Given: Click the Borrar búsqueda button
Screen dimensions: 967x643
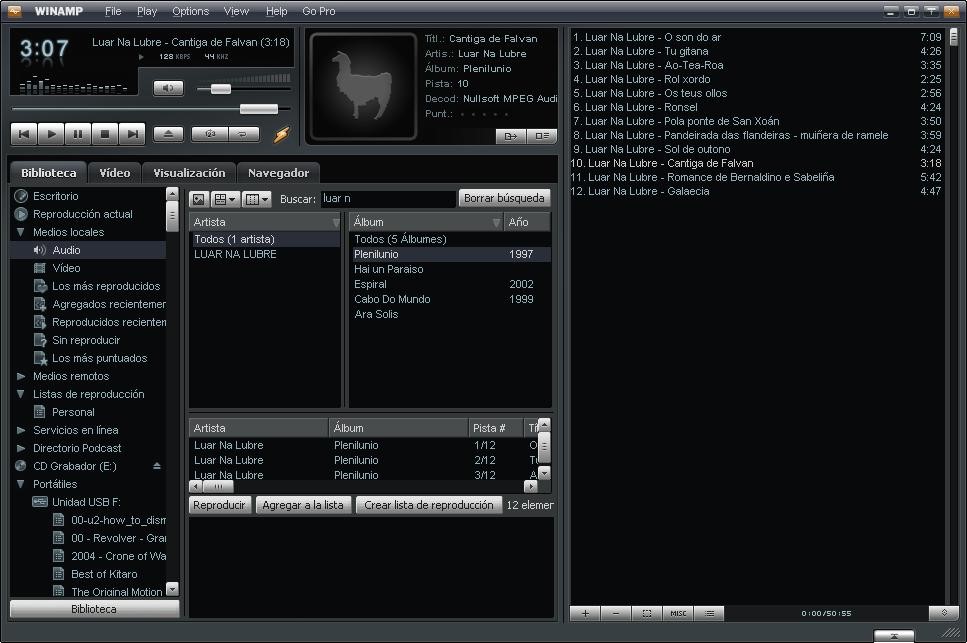Looking at the screenshot, I should (502, 197).
